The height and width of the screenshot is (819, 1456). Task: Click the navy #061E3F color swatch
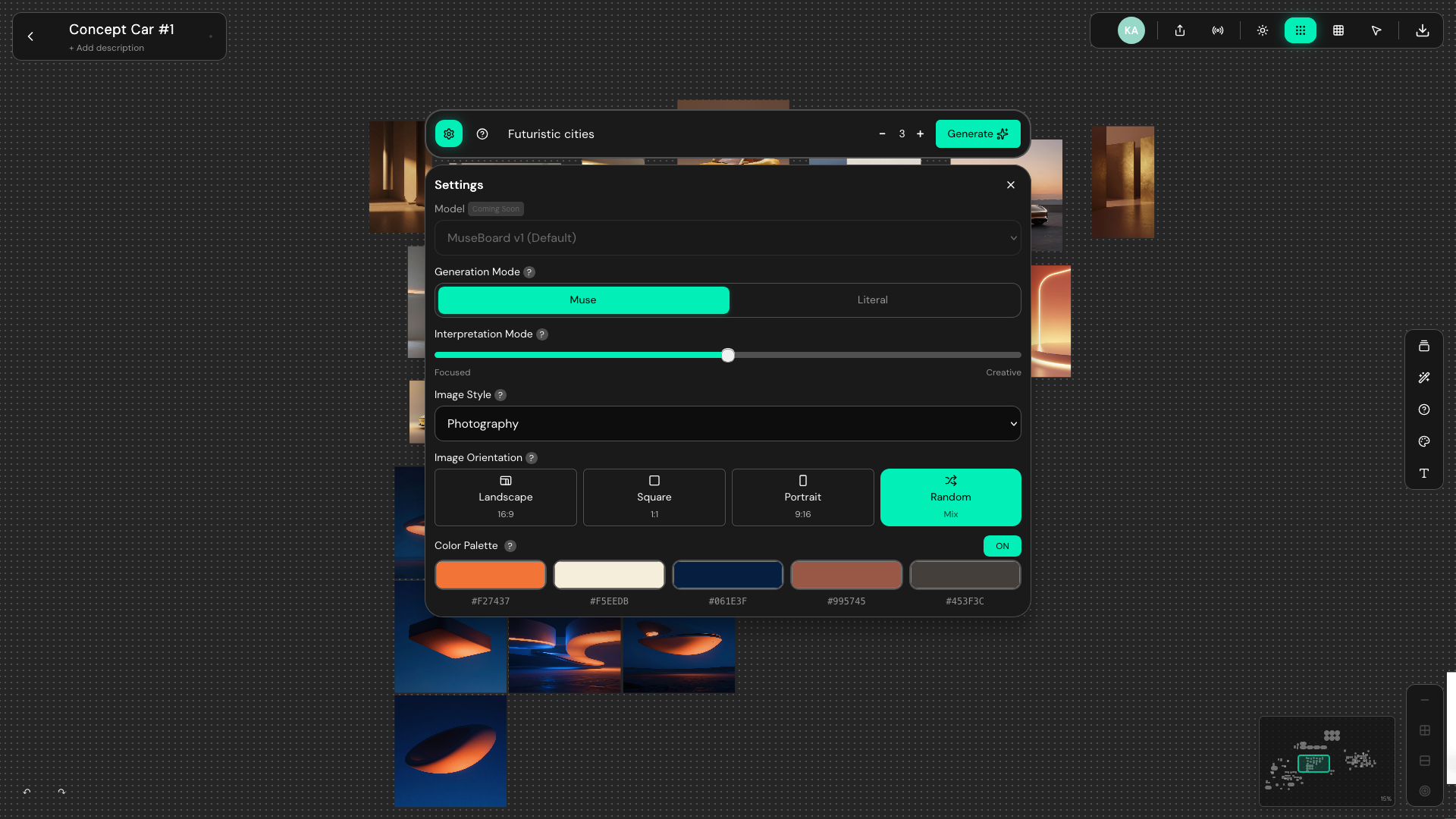click(x=728, y=575)
